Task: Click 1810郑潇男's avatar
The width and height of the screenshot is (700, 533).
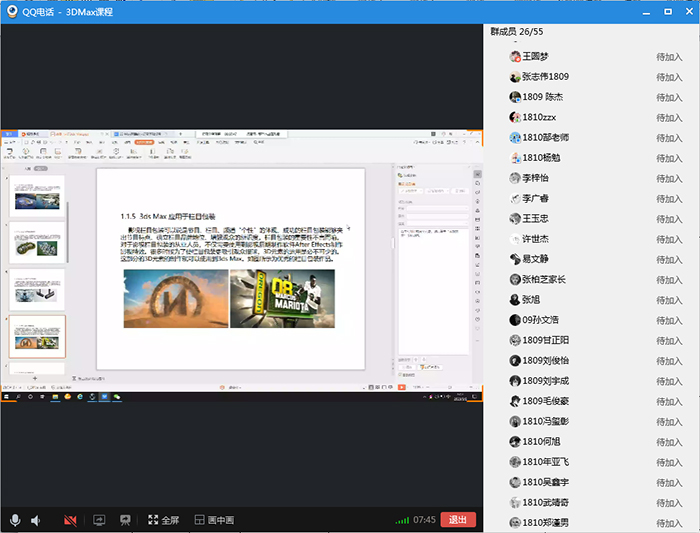Action: coord(515,522)
